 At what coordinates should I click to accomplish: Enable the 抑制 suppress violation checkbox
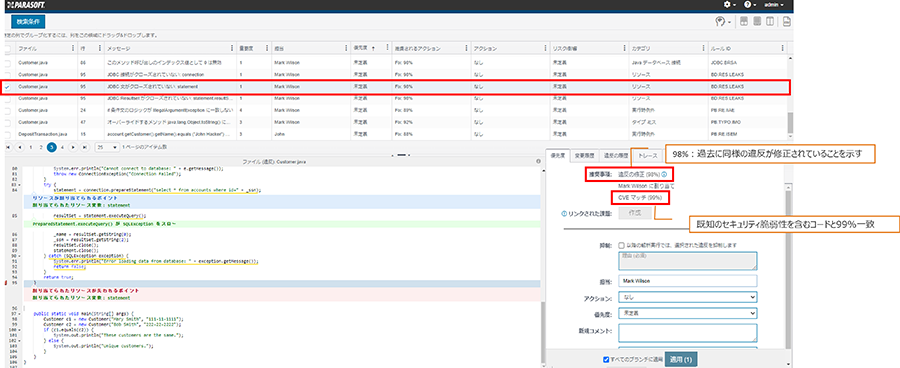point(622,245)
